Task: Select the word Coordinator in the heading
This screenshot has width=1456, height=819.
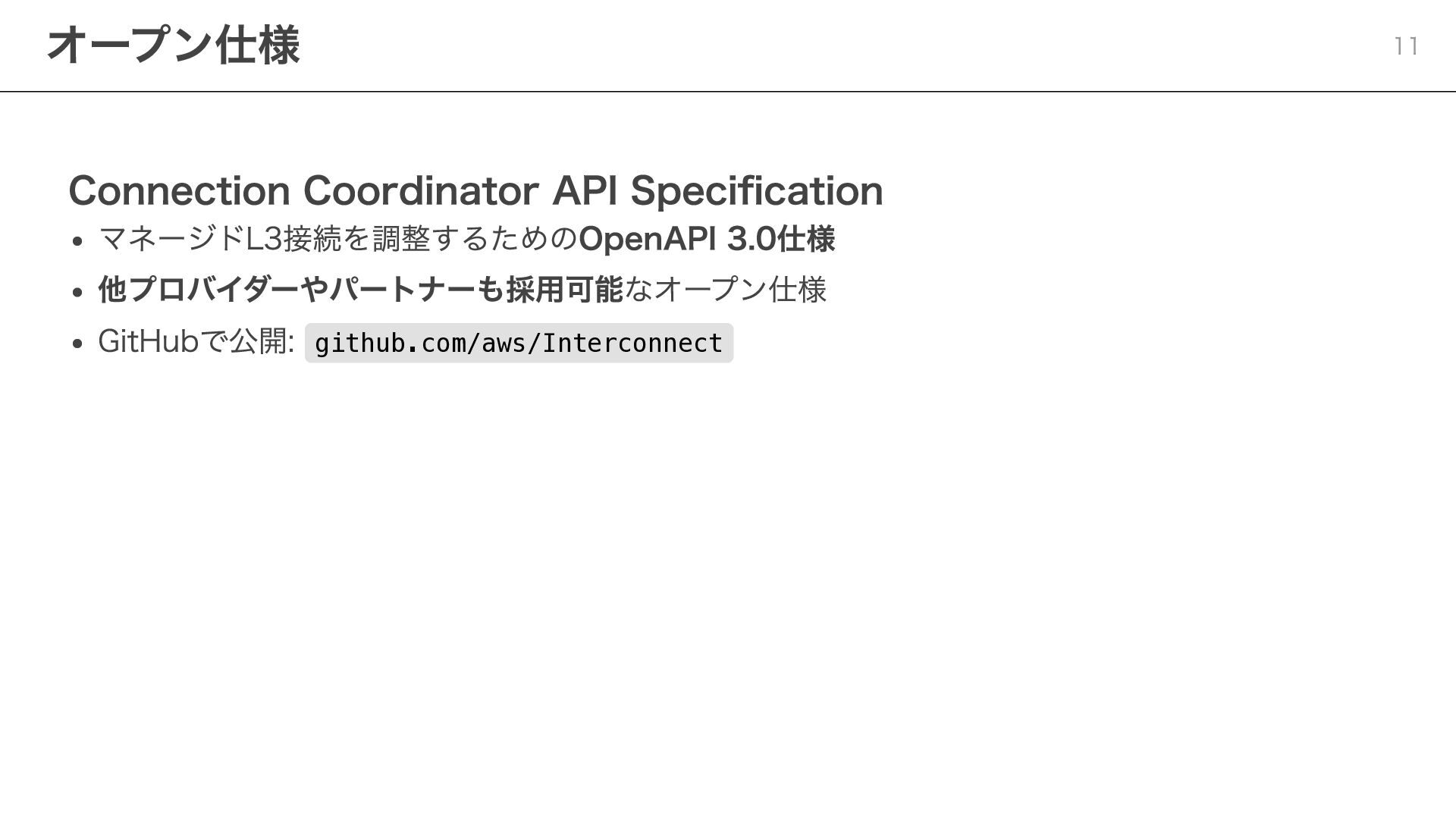Action: click(421, 190)
